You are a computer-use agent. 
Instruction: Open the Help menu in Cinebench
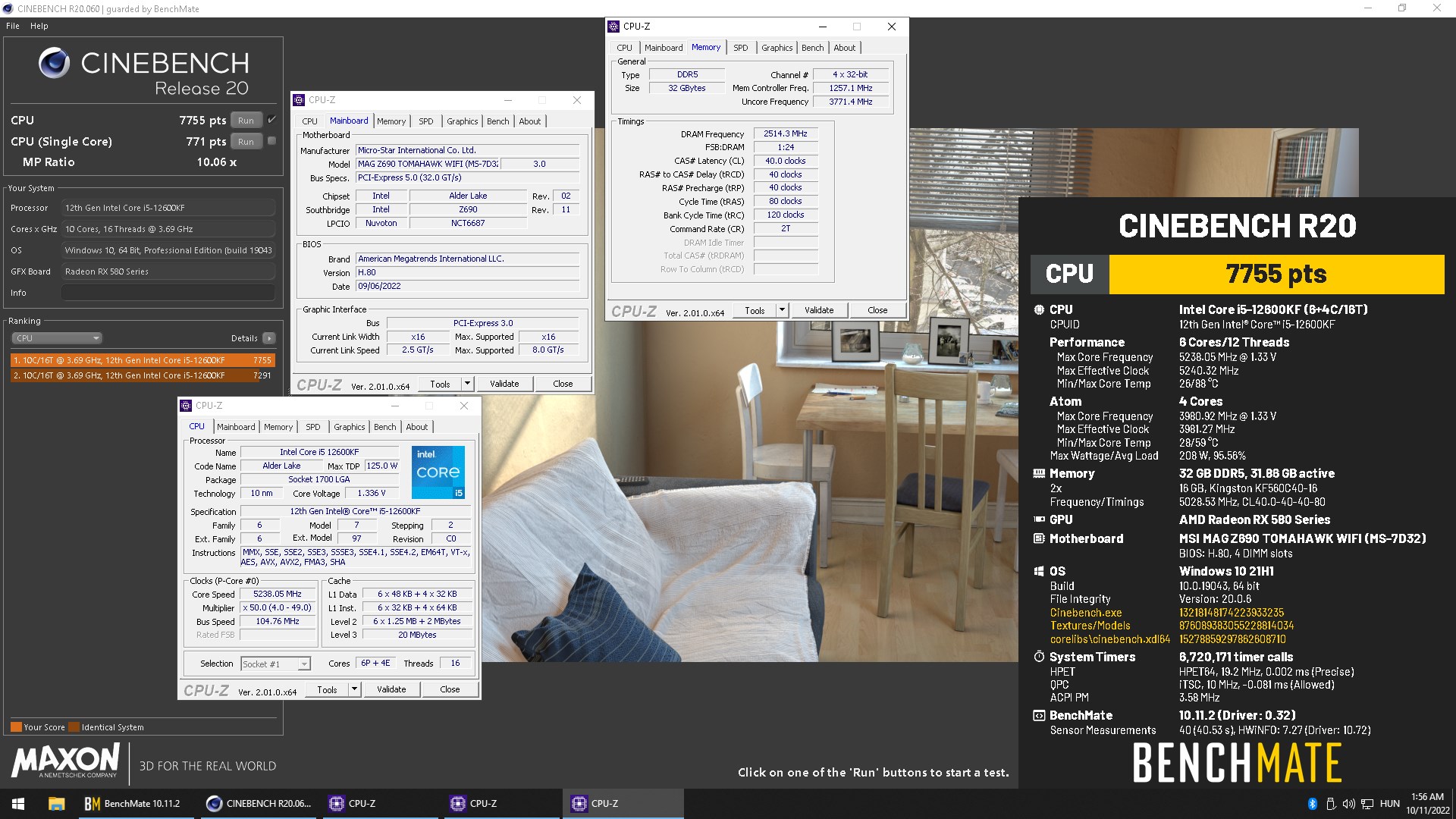coord(39,26)
